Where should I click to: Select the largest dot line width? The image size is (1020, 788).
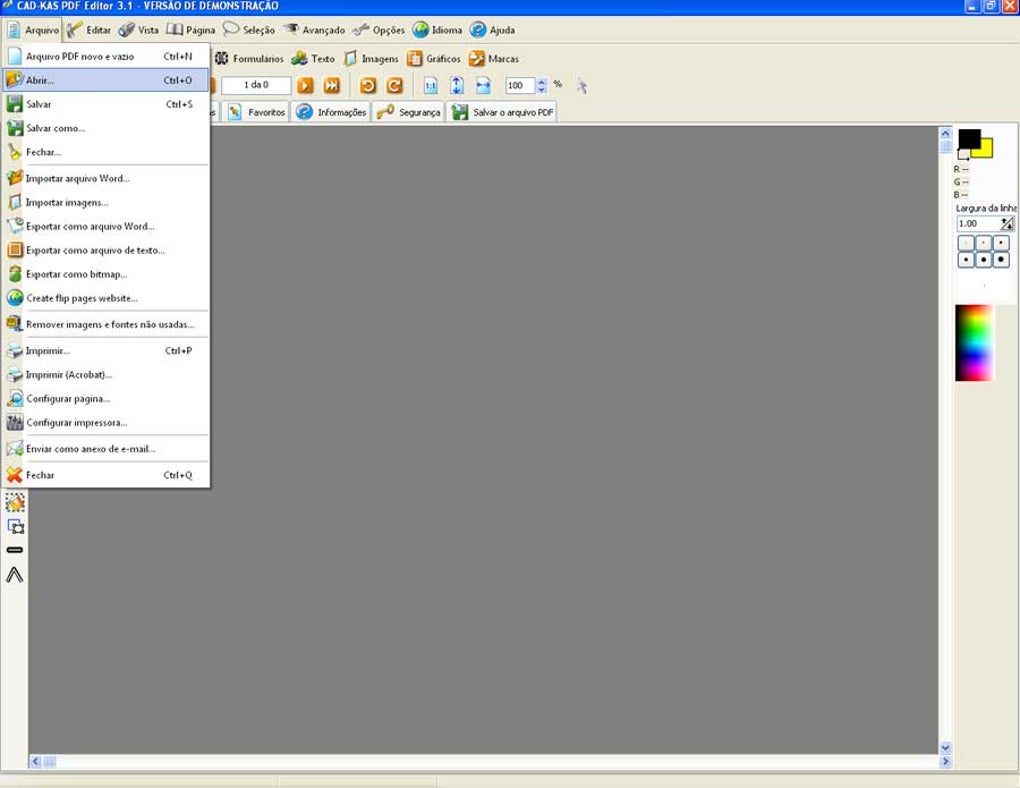pos(1000,260)
